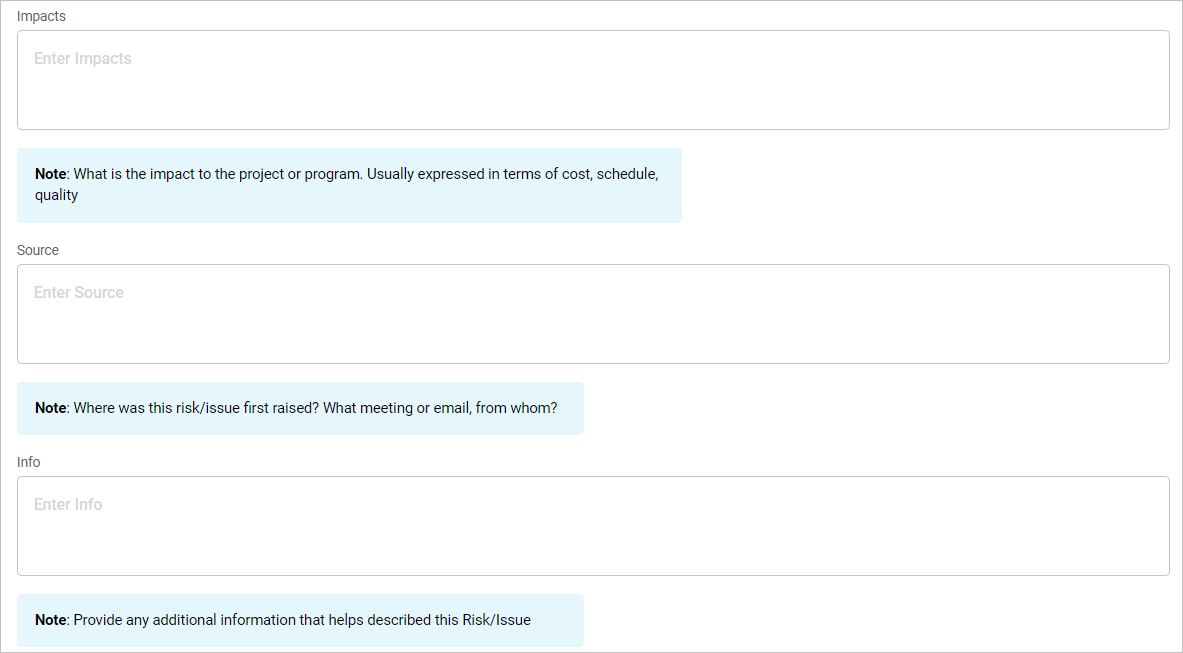Click bold "Note" in the Info hint

point(50,620)
